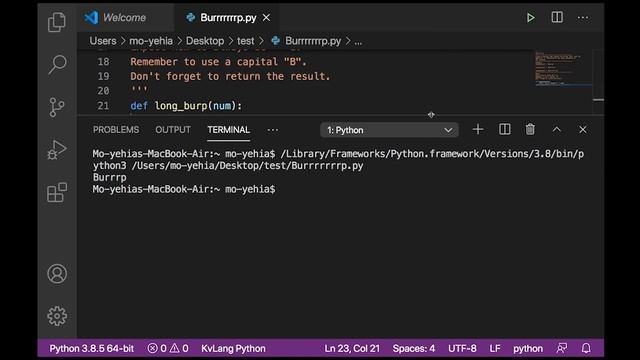Show more panel tabs via ellipsis
640x360 pixels.
tap(273, 130)
